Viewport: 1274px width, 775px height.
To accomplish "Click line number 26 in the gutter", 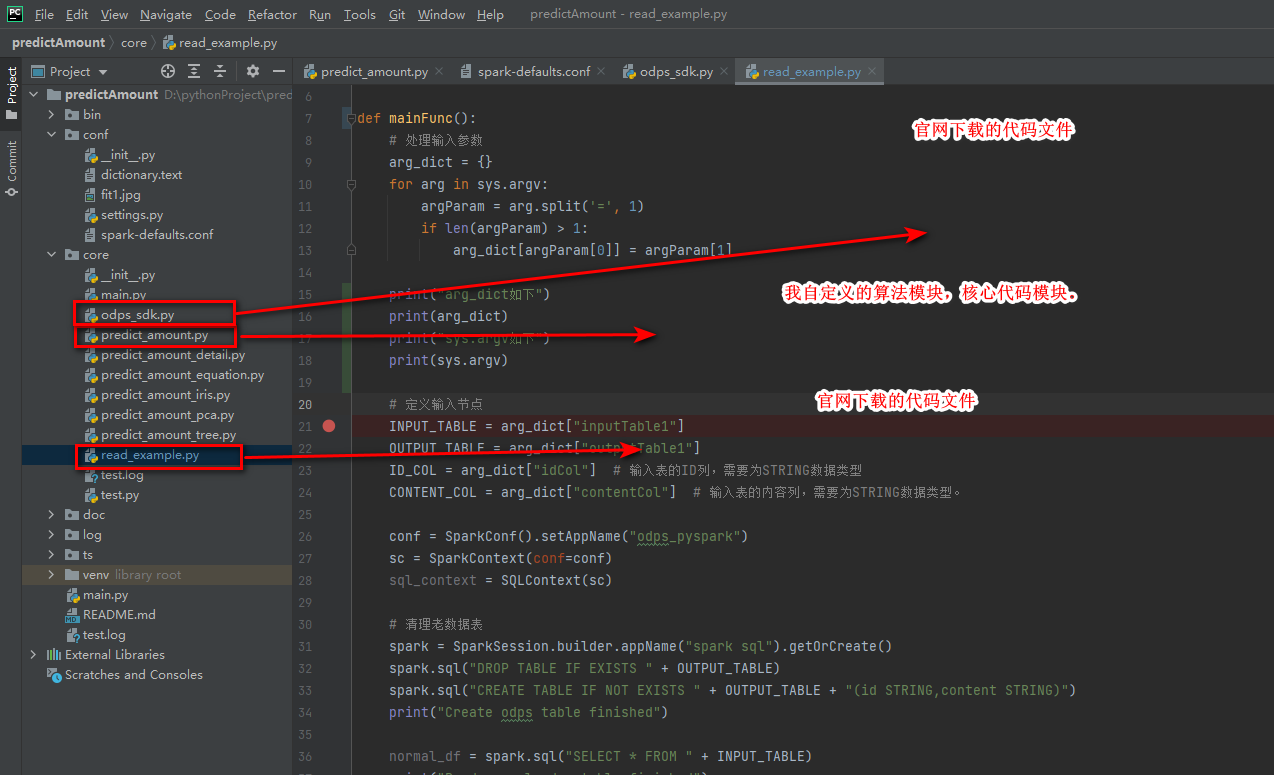I will pyautogui.click(x=305, y=536).
